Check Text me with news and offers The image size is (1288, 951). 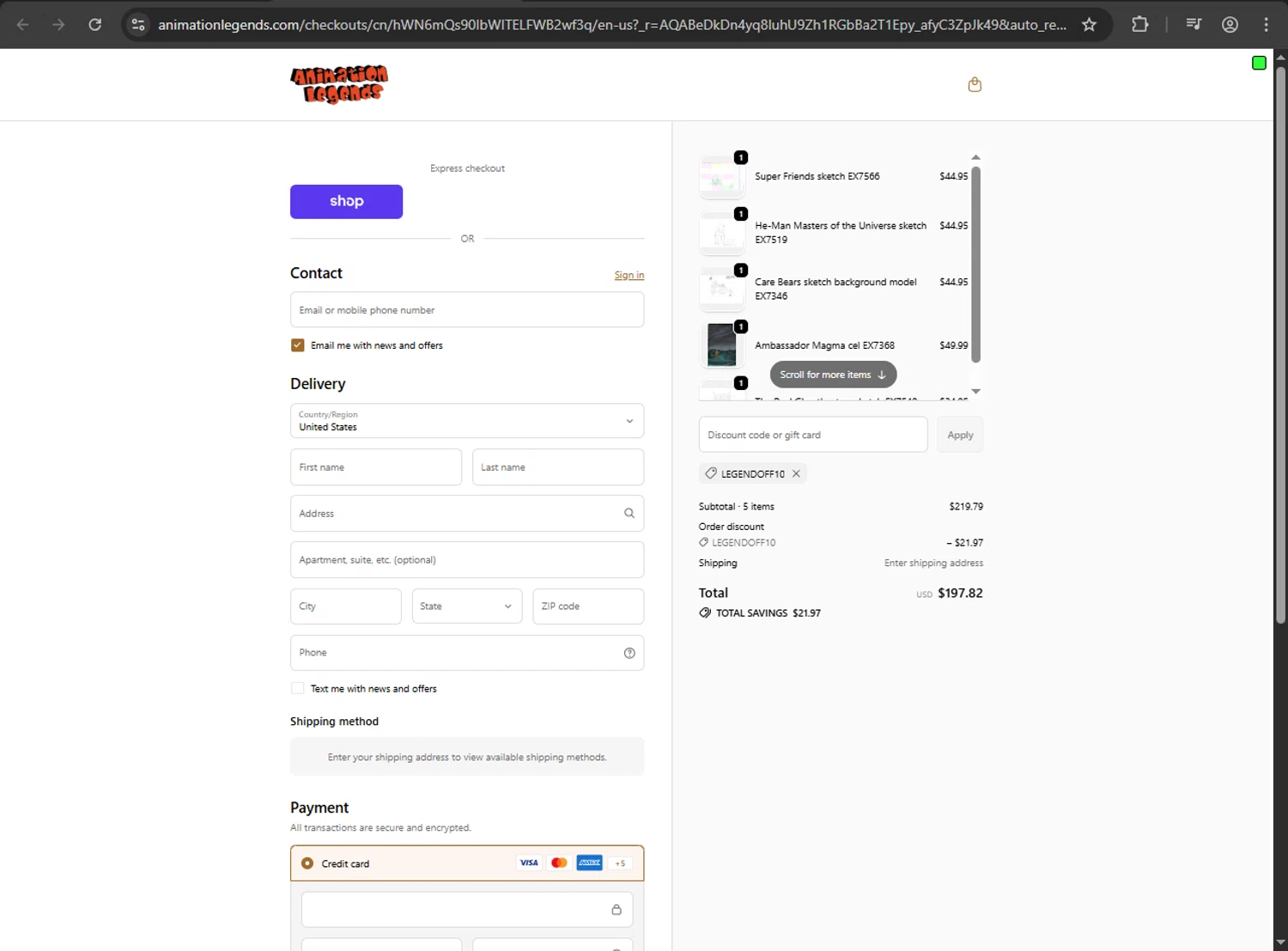coord(297,688)
